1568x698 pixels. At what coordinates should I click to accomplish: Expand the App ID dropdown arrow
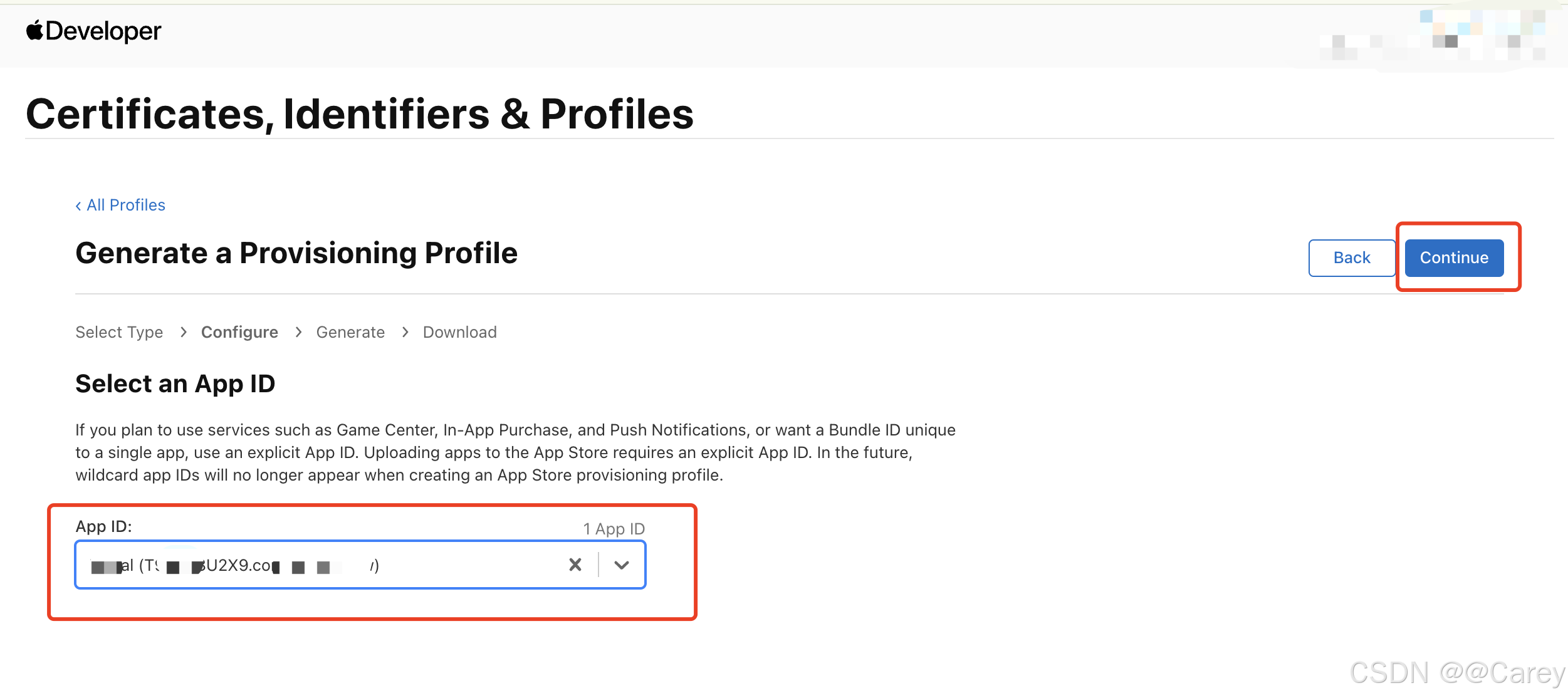pos(621,565)
